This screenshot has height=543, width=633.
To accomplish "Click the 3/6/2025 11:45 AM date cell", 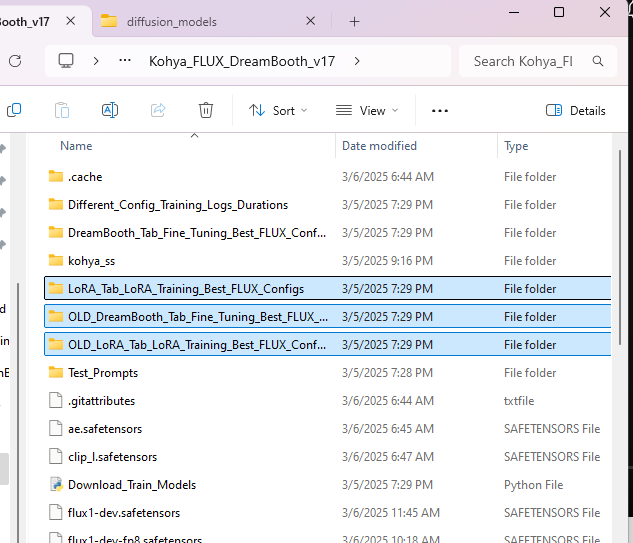I will coord(390,513).
